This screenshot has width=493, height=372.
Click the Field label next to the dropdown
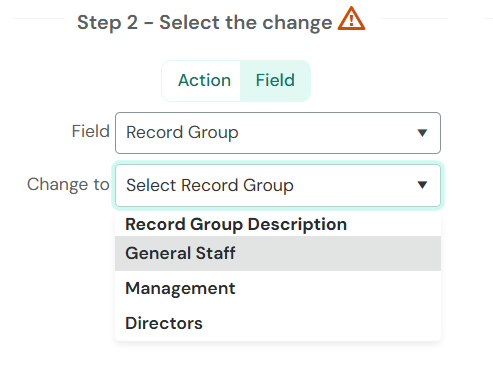[x=91, y=131]
